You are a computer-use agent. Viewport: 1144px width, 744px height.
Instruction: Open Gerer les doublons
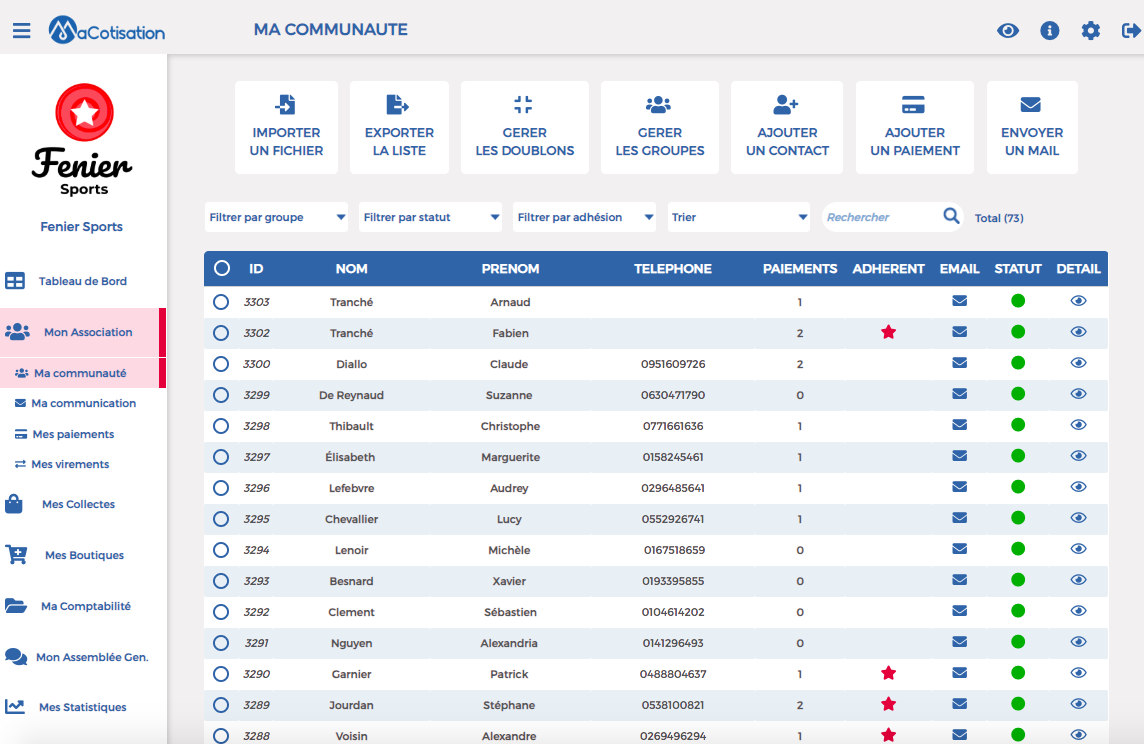click(524, 127)
